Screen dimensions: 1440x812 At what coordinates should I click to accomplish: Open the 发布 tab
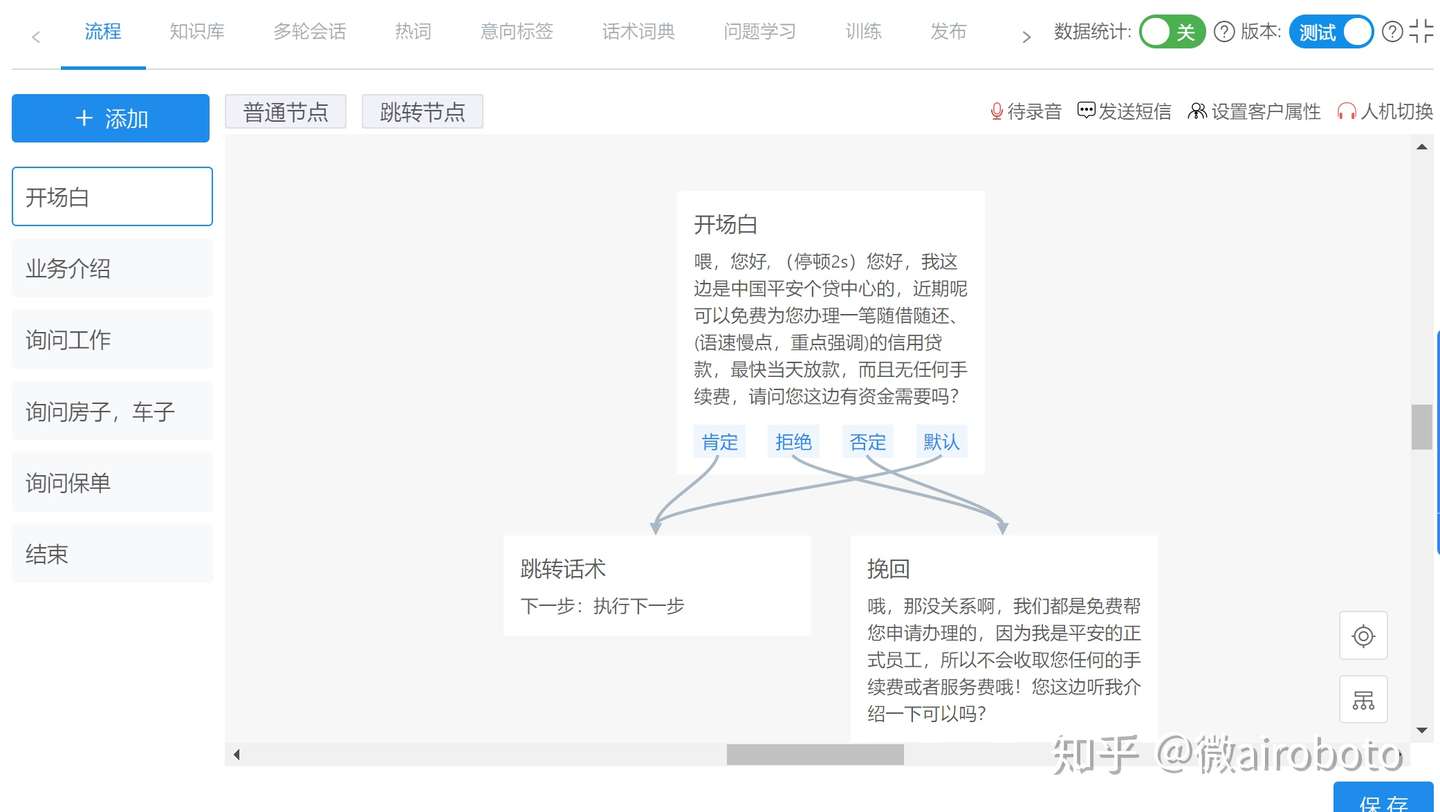tap(948, 32)
